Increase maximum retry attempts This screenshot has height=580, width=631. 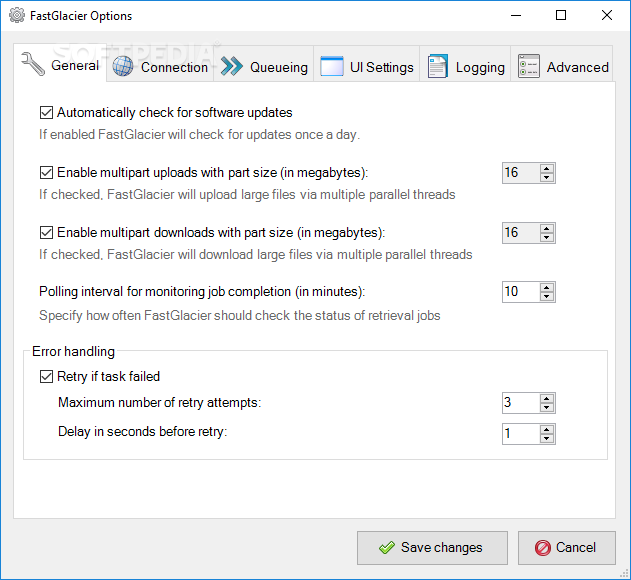[546, 398]
